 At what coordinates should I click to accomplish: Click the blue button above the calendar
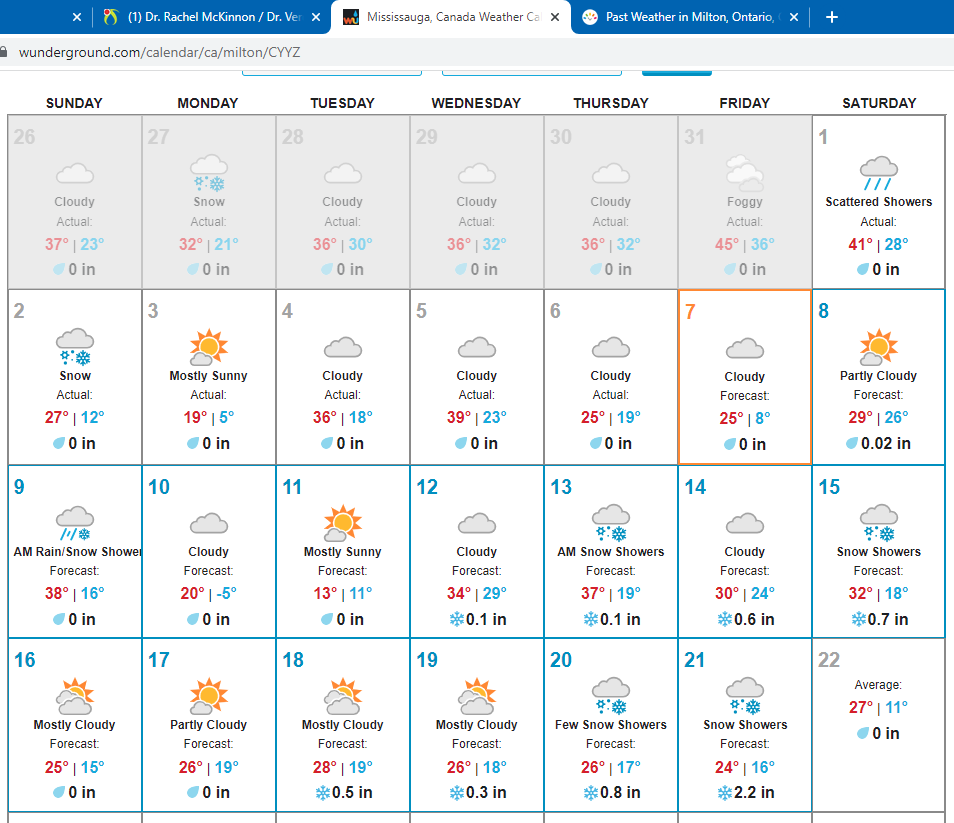pyautogui.click(x=677, y=72)
